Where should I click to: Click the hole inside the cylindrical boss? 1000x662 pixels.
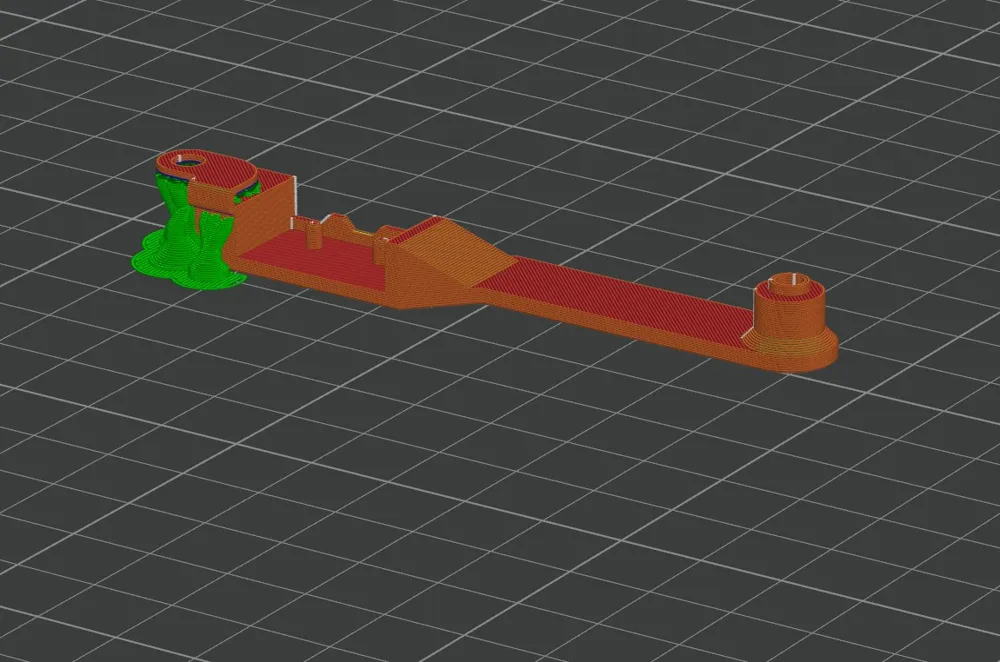pyautogui.click(x=791, y=281)
